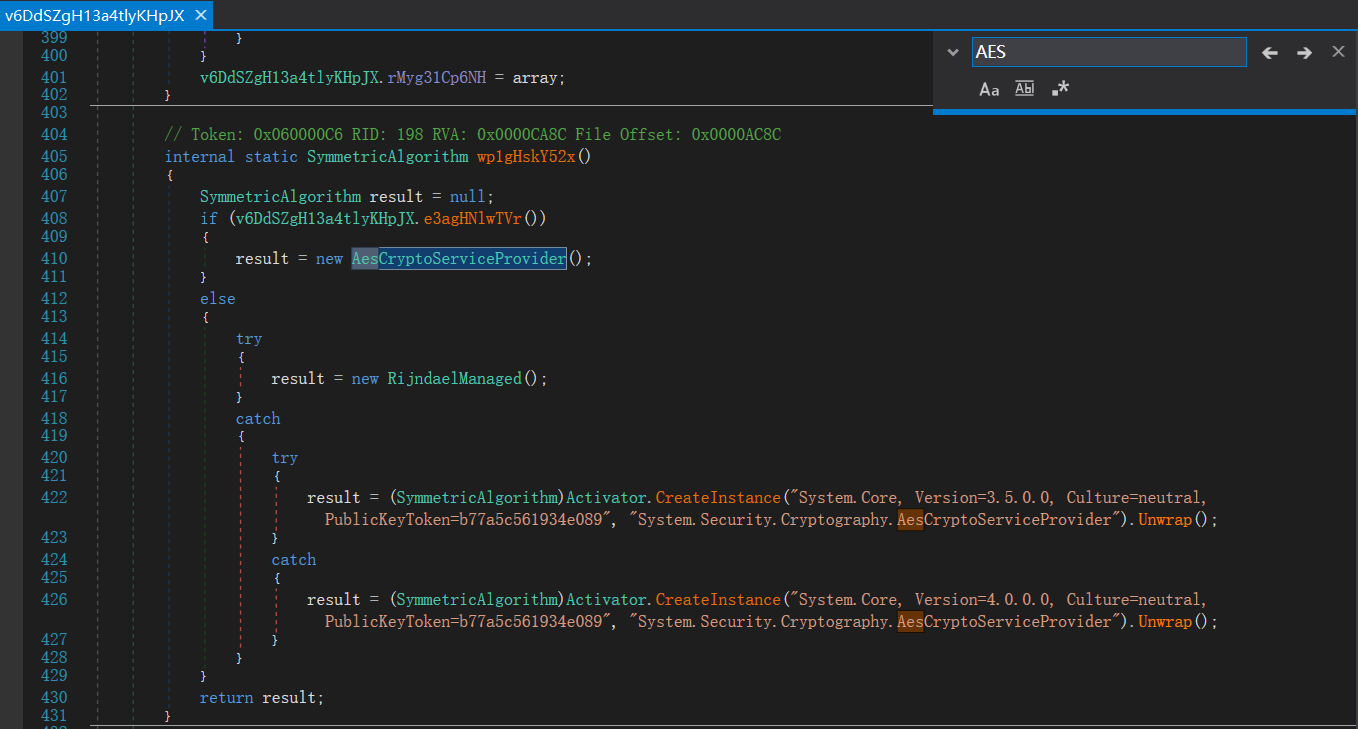Image resolution: width=1358 pixels, height=729 pixels.
Task: Click the wp1gHskY52x method name
Action: [x=527, y=157]
